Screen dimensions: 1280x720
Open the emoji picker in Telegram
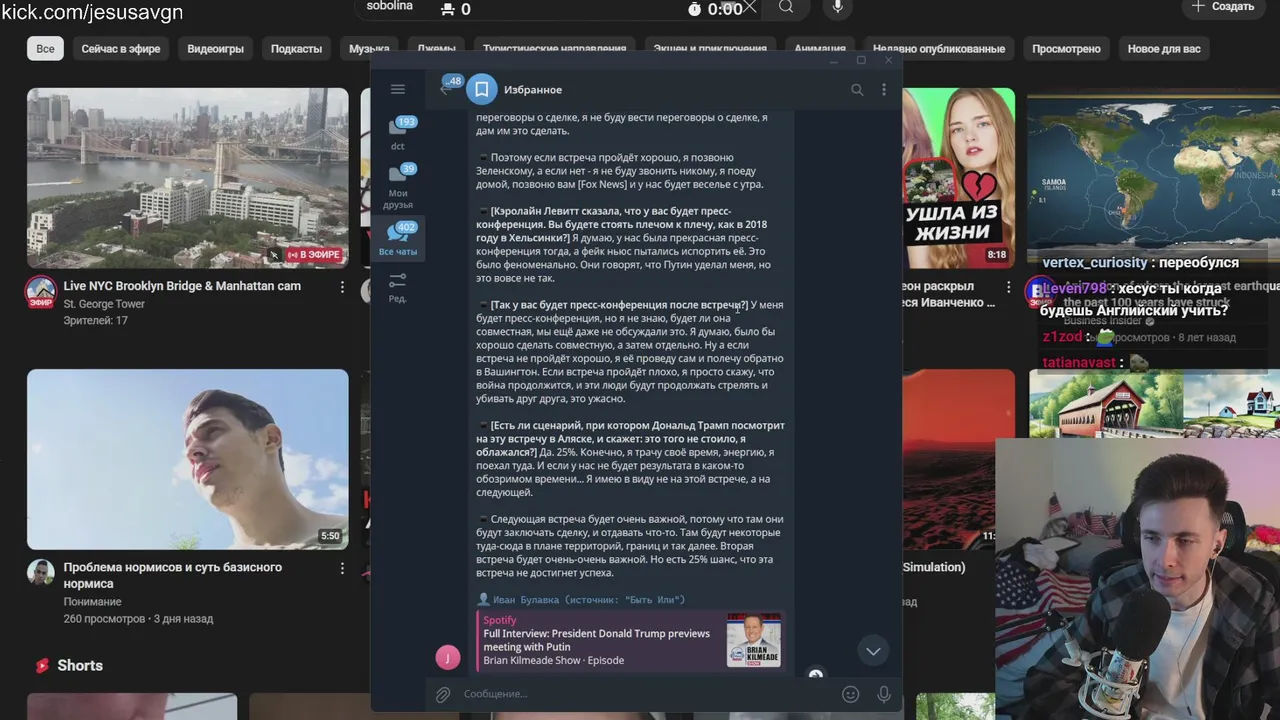click(x=851, y=694)
